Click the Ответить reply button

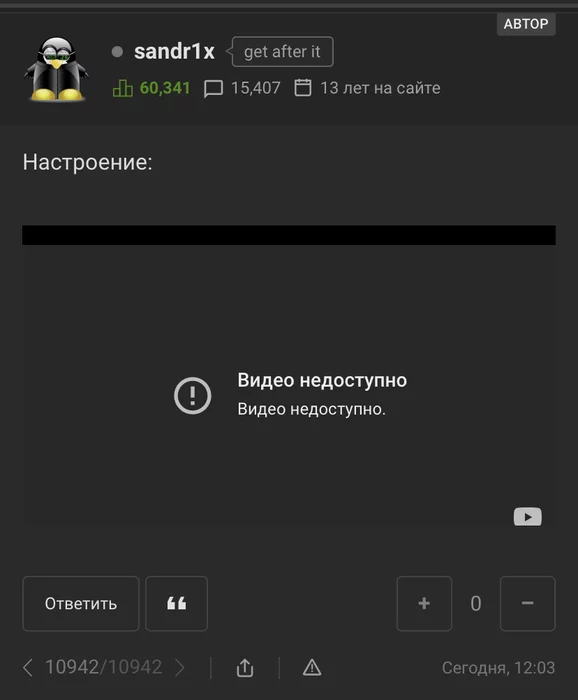[x=81, y=604]
